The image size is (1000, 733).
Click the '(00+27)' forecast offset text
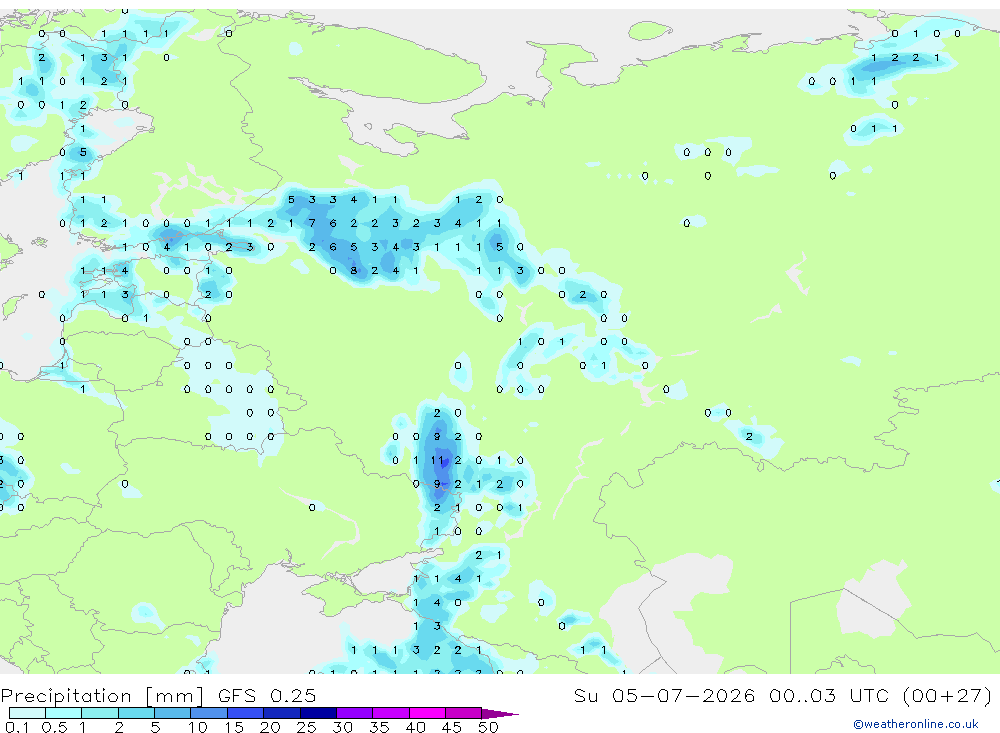click(948, 695)
